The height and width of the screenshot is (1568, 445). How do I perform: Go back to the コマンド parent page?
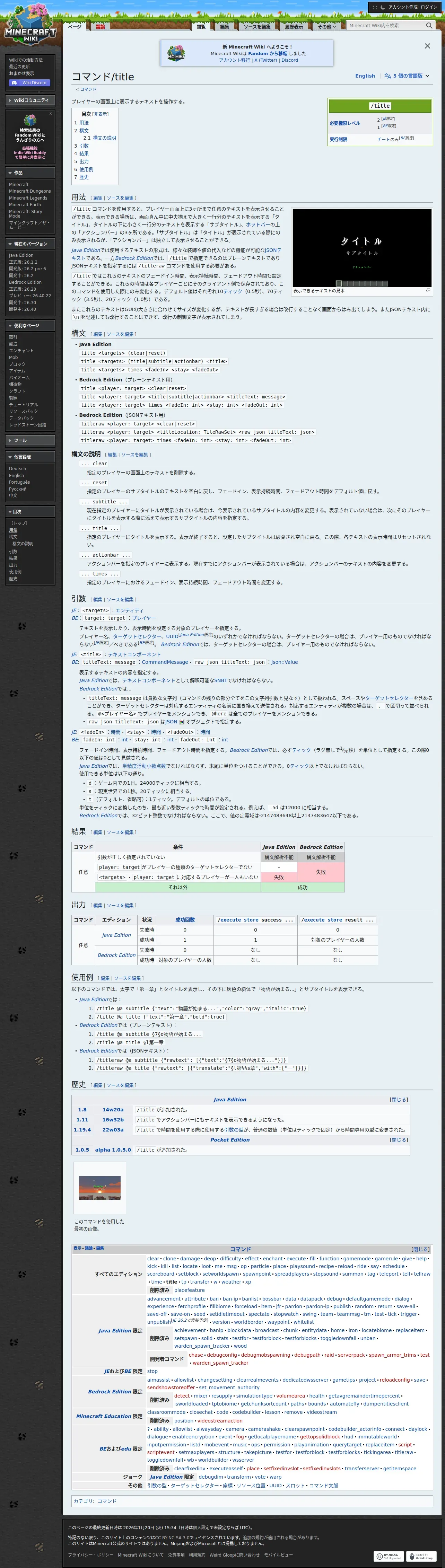point(88,89)
